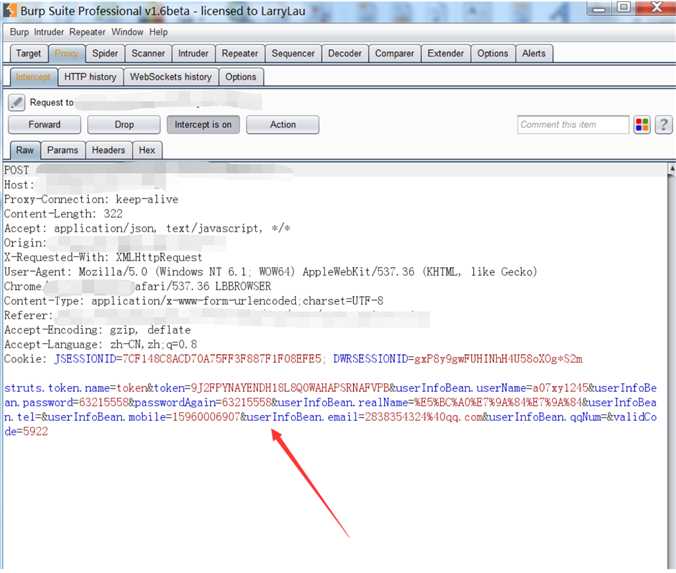
Task: Click the Accept-Encoding: gzip, deflate line
Action: [x=97, y=330]
